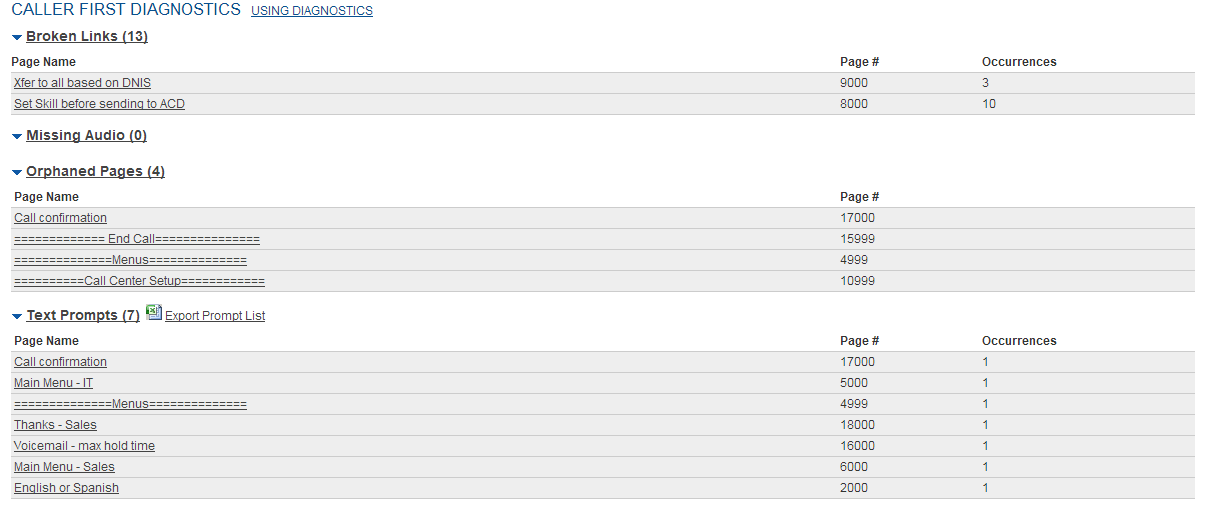Image resolution: width=1205 pixels, height=517 pixels.
Task: Collapse the Missing Audio section arrow
Action: 17,137
